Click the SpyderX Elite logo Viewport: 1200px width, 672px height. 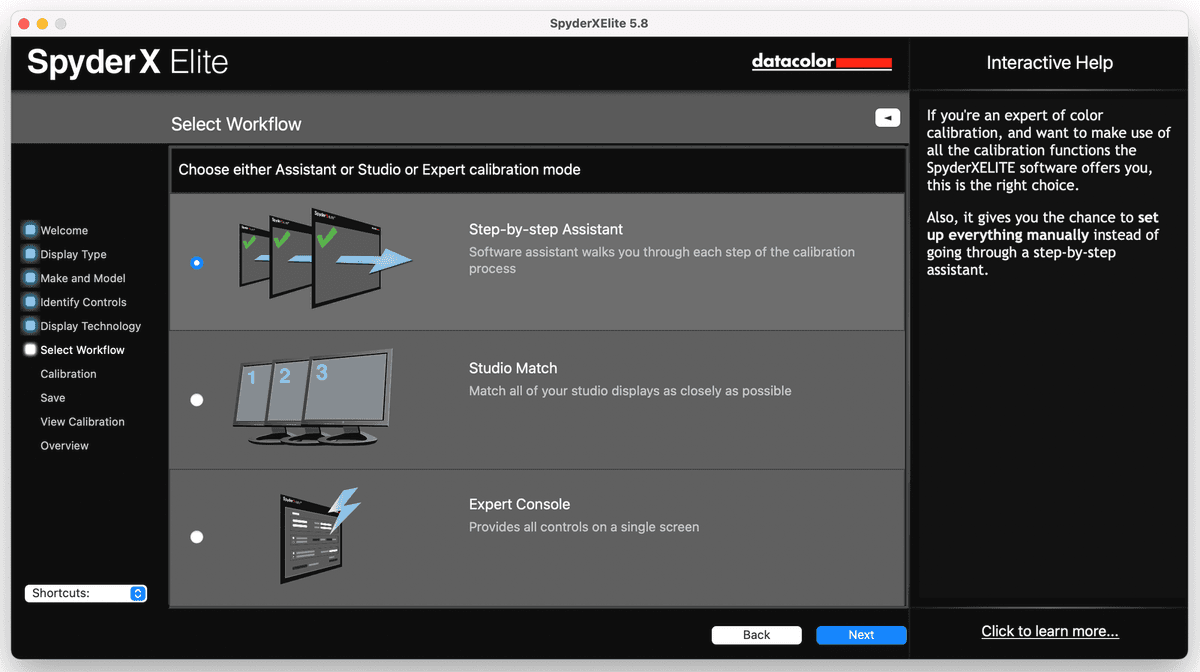pos(126,61)
